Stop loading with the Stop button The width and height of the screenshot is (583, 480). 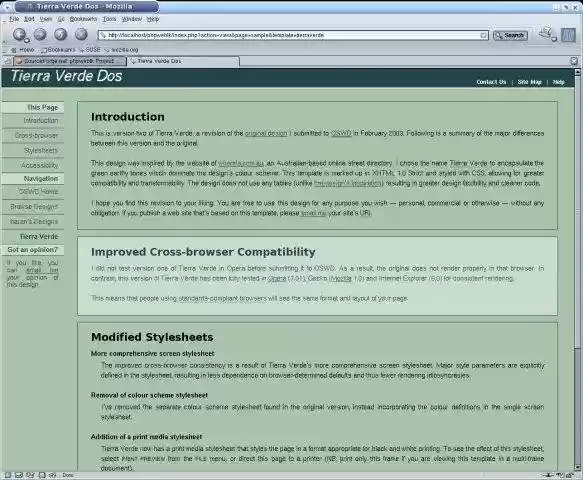(x=81, y=34)
